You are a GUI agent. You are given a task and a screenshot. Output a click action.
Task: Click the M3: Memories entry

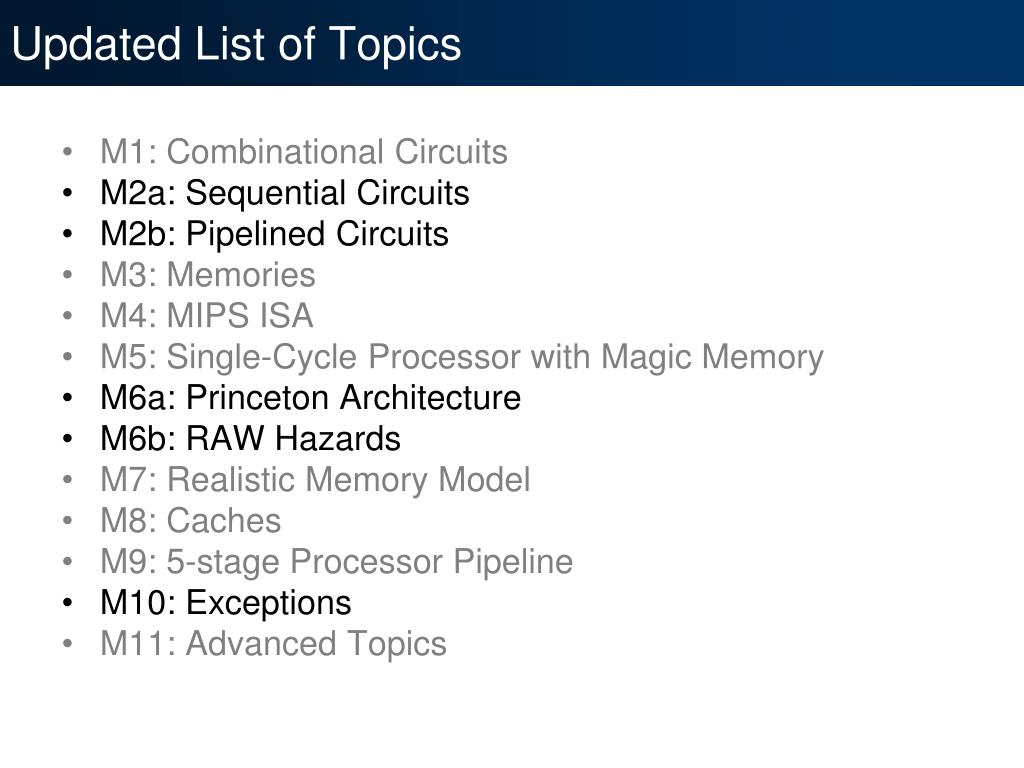point(208,275)
